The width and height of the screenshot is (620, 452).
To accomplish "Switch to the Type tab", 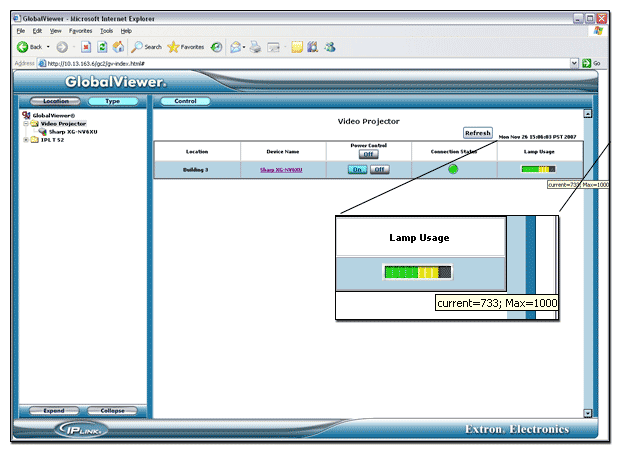I will [113, 101].
